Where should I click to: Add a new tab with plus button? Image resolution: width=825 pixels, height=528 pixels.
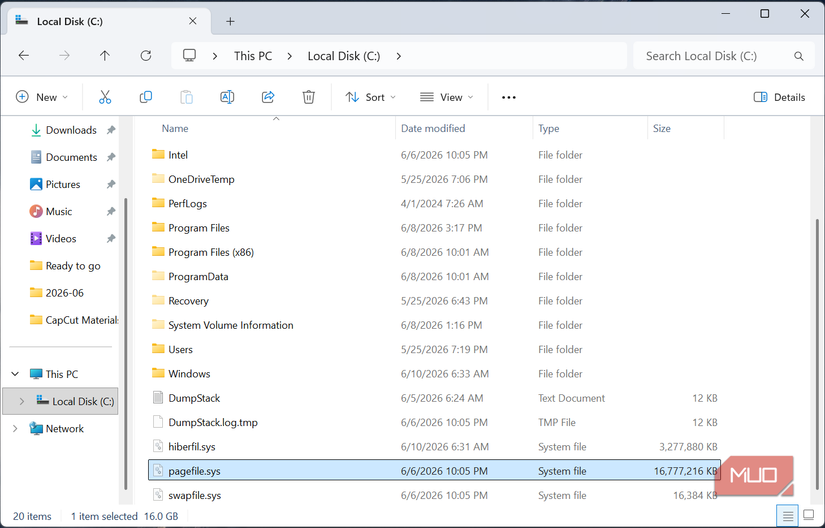click(x=230, y=22)
